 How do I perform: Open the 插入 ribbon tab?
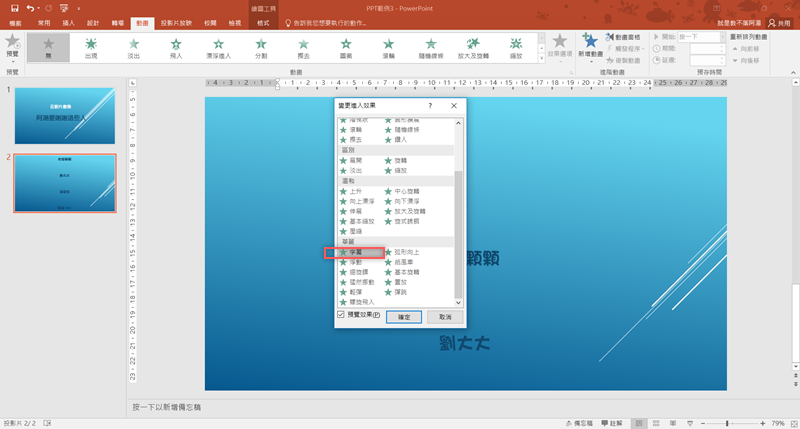tap(68, 21)
